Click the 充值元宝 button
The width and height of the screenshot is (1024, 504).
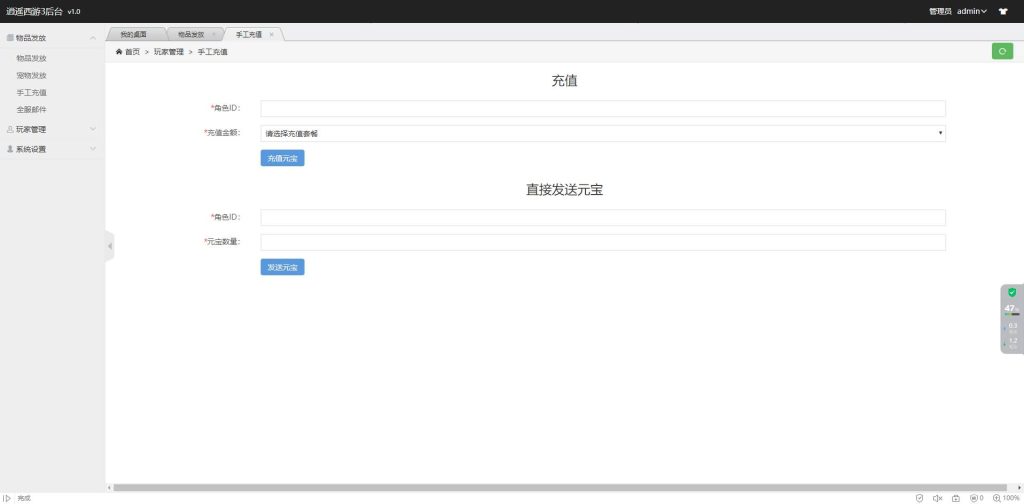[x=282, y=158]
